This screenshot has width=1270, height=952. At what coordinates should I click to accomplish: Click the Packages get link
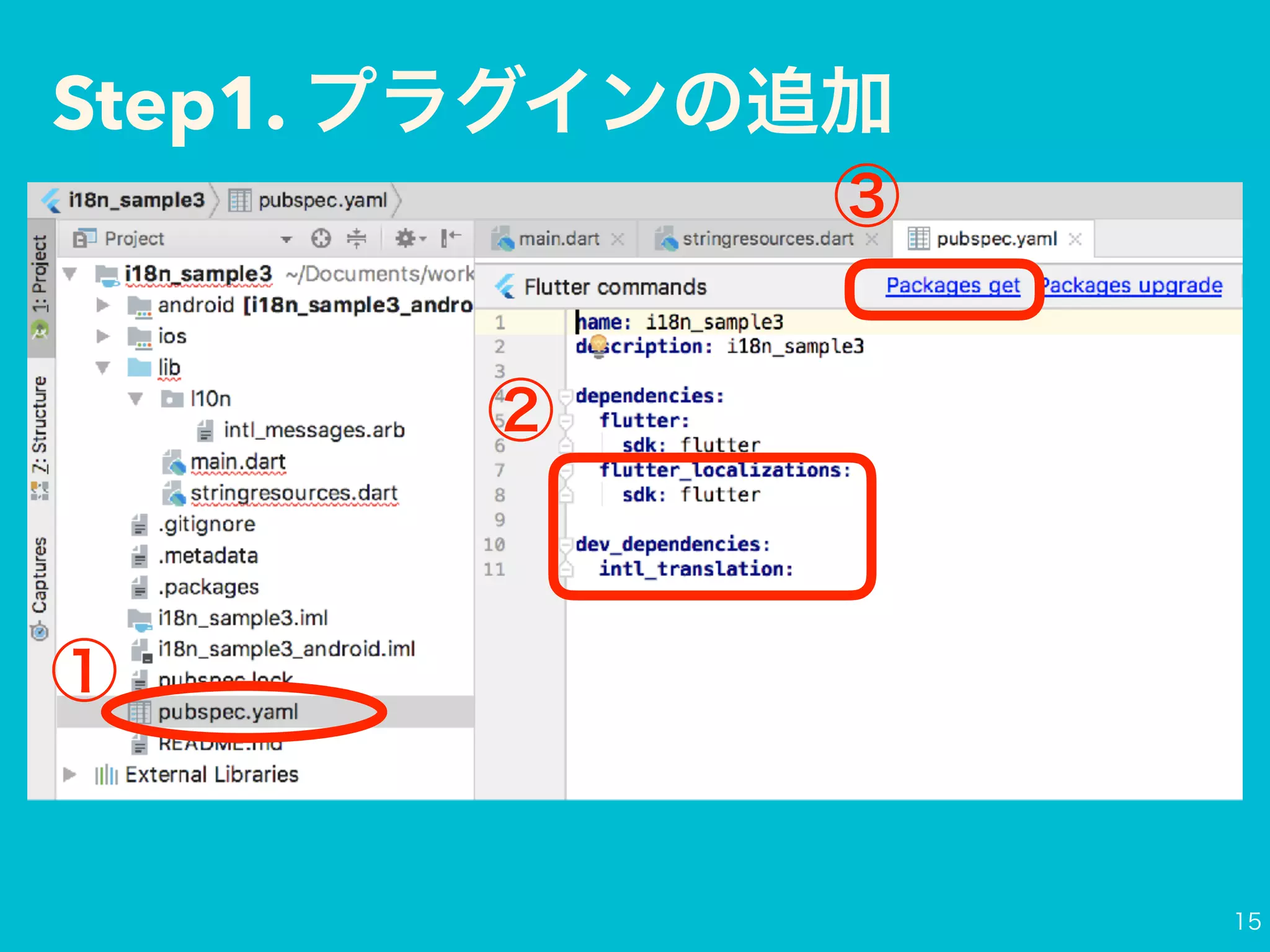(x=952, y=286)
